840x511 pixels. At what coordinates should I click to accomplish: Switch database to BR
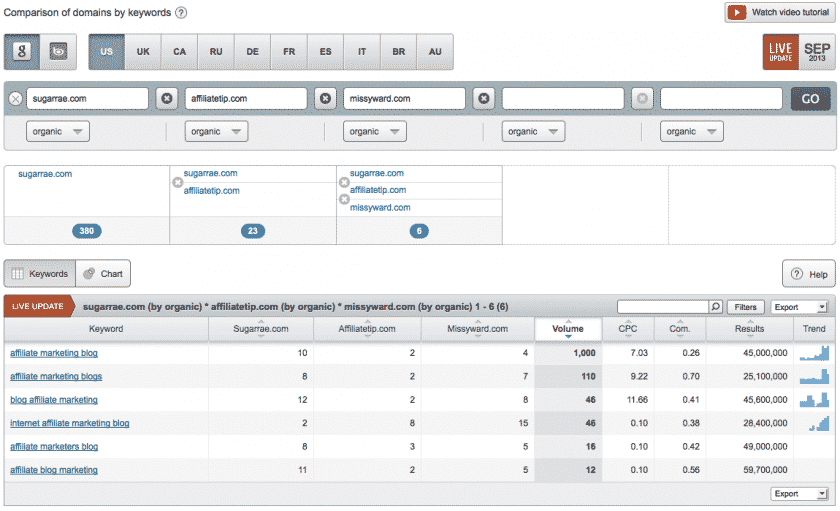(399, 52)
